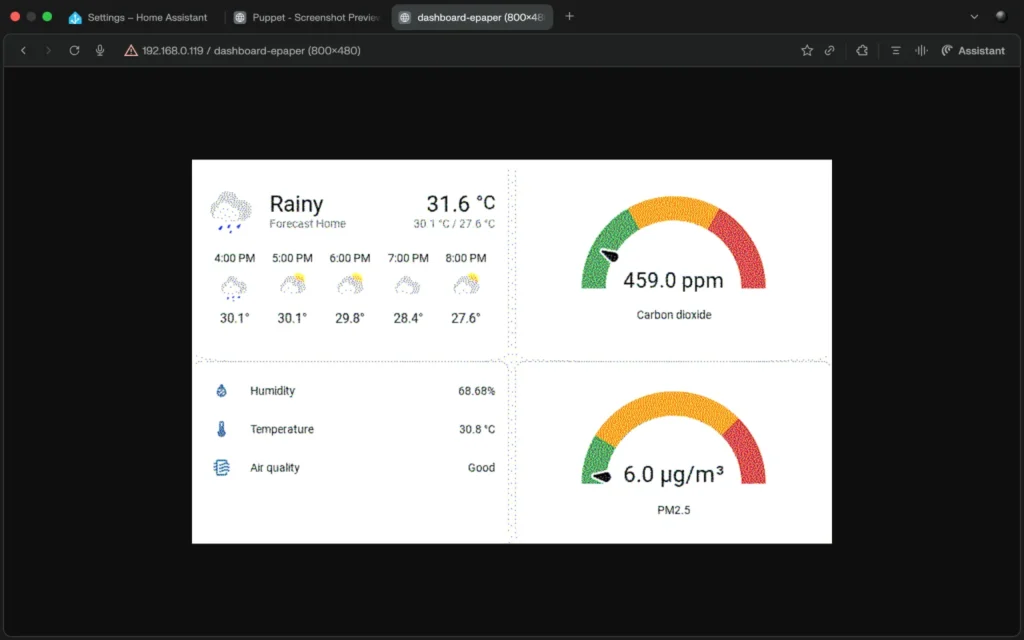Click the 5:00 PM forecast partly cloudy icon
Viewport: 1024px width, 640px height.
[293, 285]
